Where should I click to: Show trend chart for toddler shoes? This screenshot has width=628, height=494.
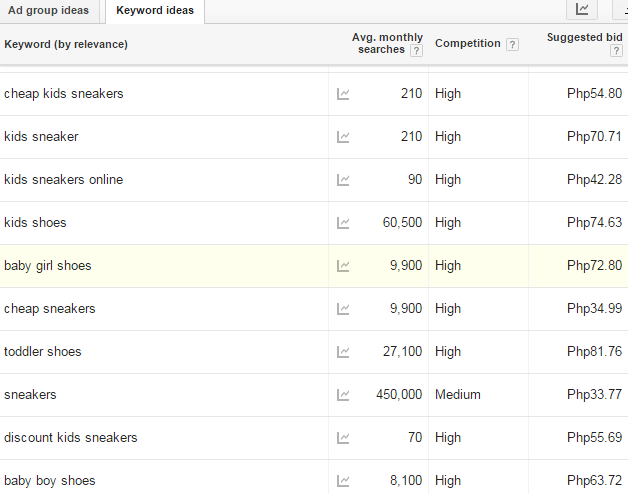pos(343,352)
